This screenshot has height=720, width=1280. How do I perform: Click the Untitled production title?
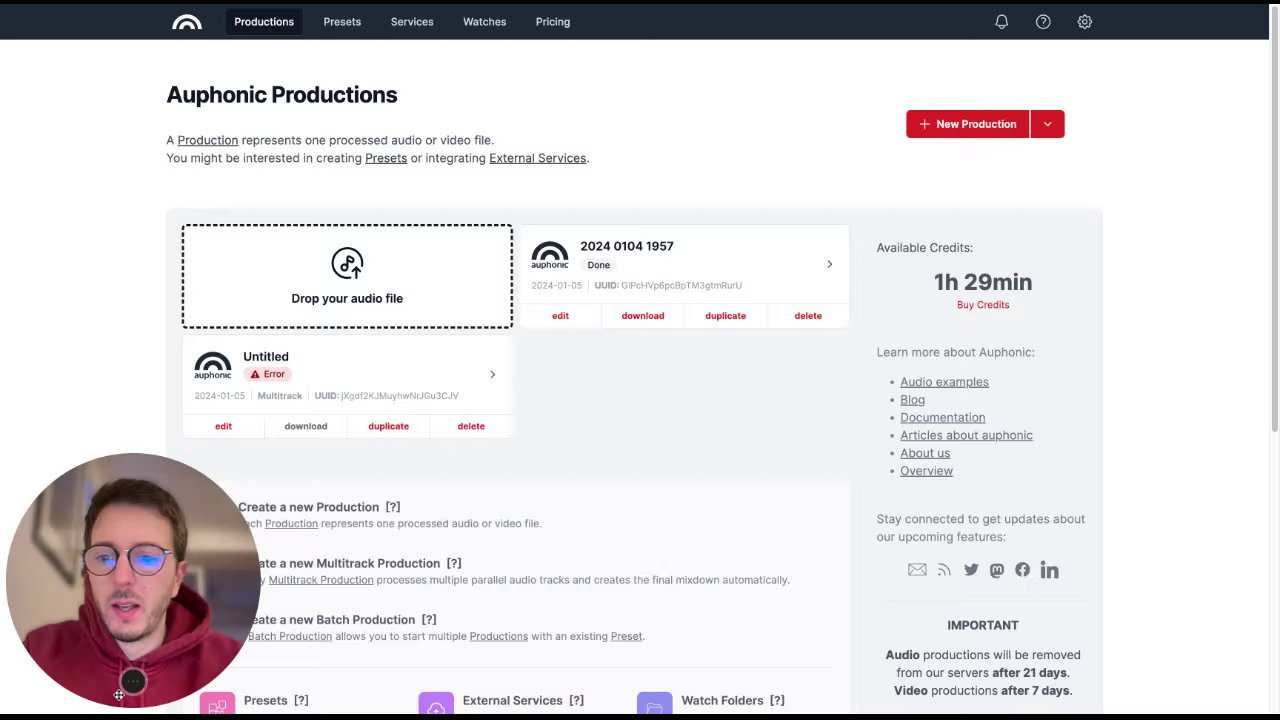[266, 357]
